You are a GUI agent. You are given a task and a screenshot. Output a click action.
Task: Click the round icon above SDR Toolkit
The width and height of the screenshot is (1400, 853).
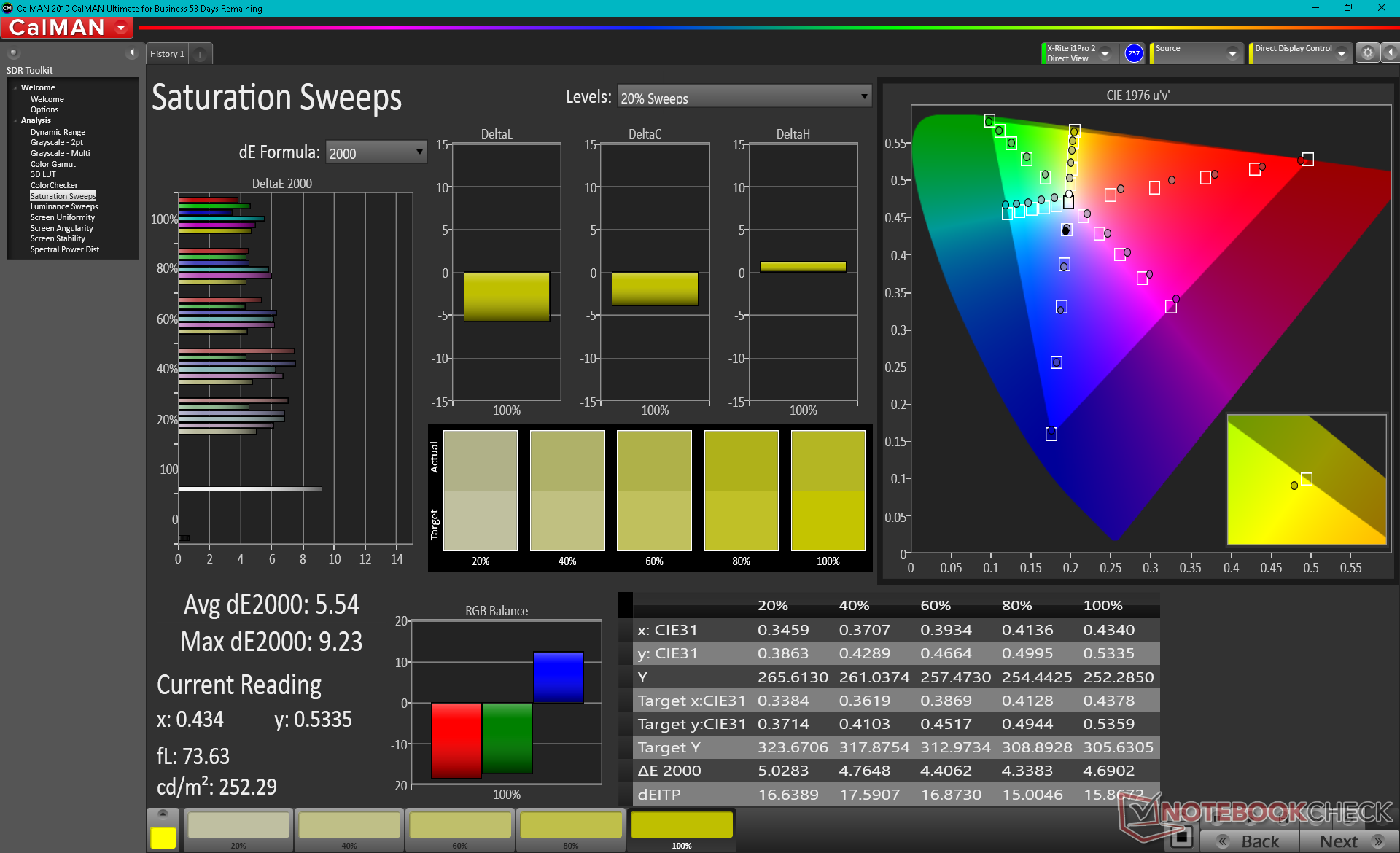tap(13, 52)
